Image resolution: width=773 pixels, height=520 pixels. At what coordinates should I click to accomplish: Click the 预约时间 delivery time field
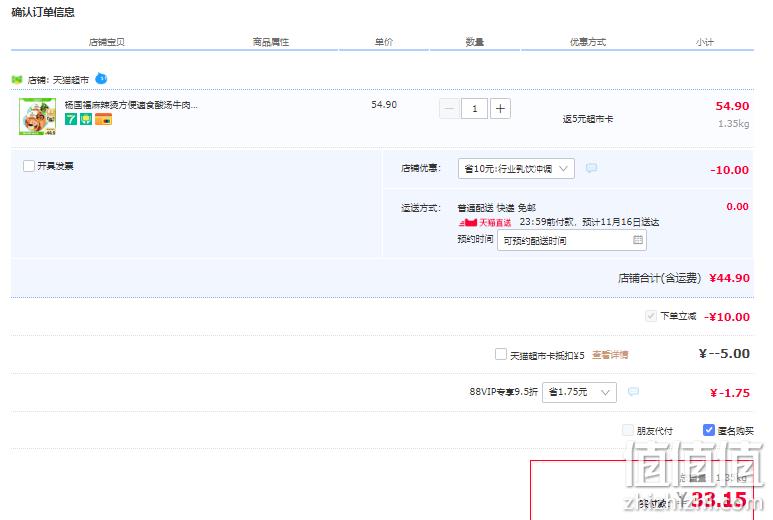point(572,241)
